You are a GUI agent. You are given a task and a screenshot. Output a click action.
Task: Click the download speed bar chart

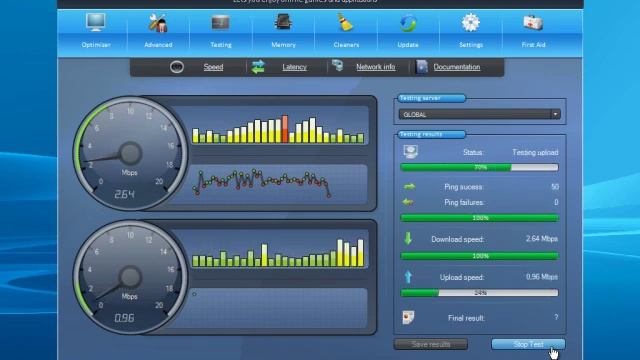[x=278, y=129]
